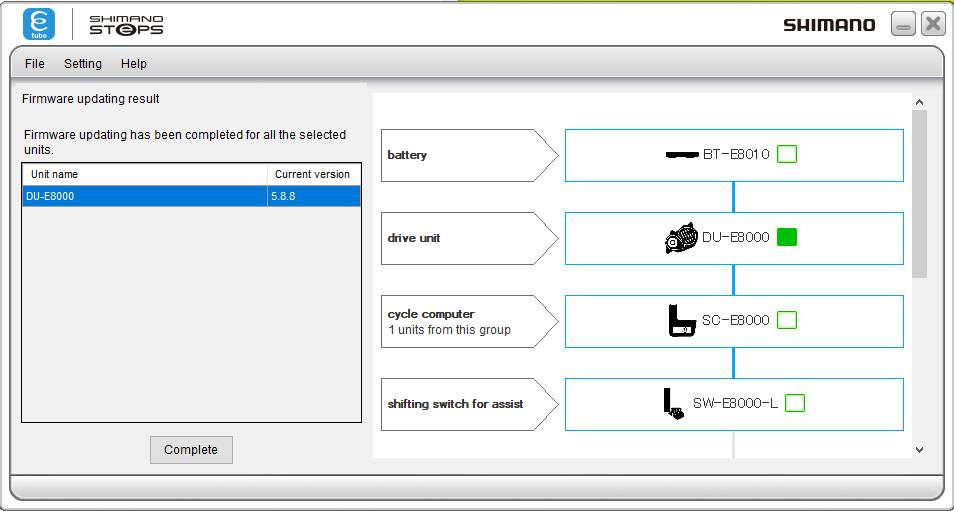Click the E-tube app logo icon

click(39, 24)
